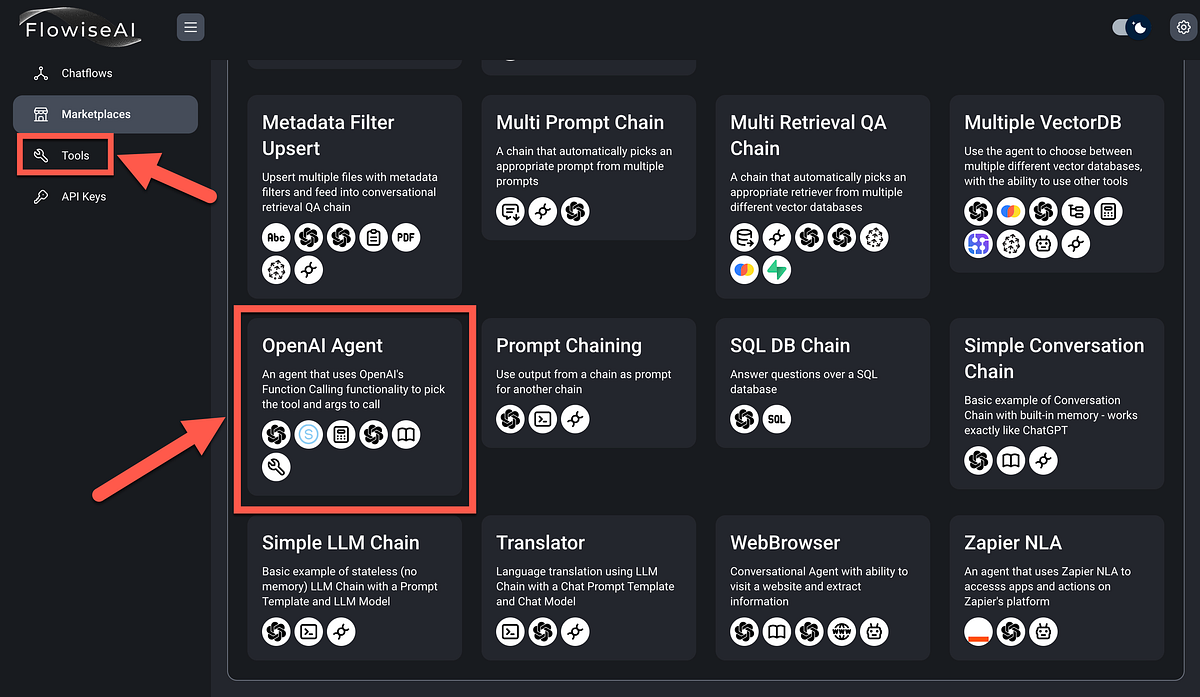Open the settings gear in the top right
The width and height of the screenshot is (1200, 697).
coord(1184,27)
